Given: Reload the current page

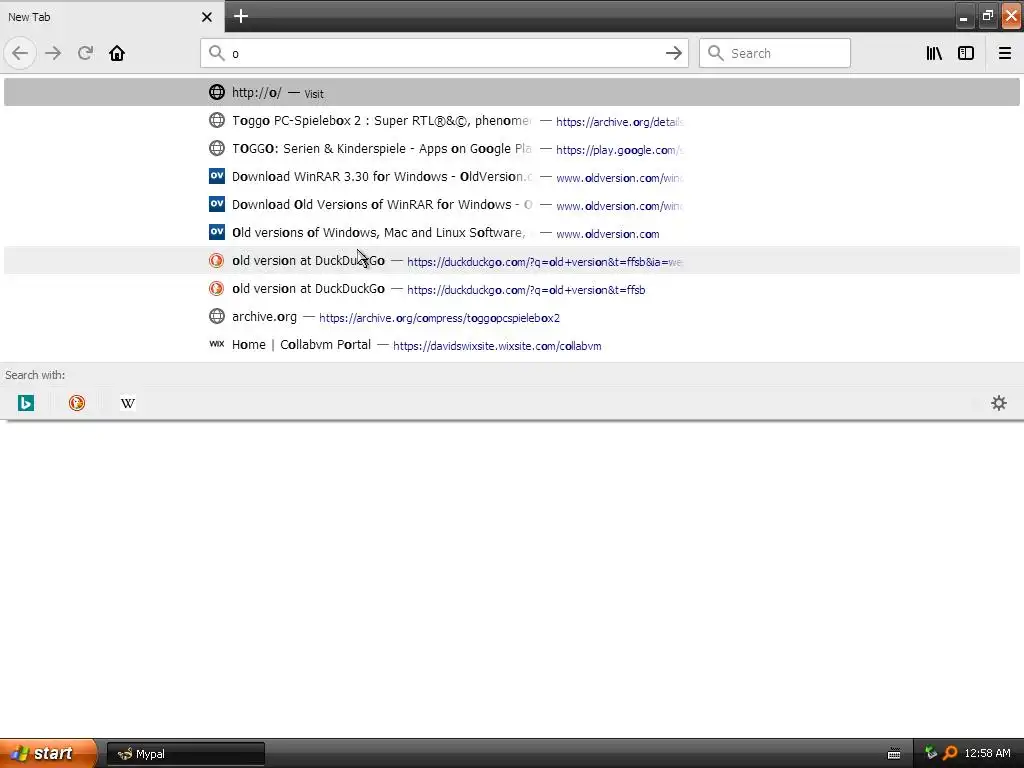Looking at the screenshot, I should click(85, 53).
